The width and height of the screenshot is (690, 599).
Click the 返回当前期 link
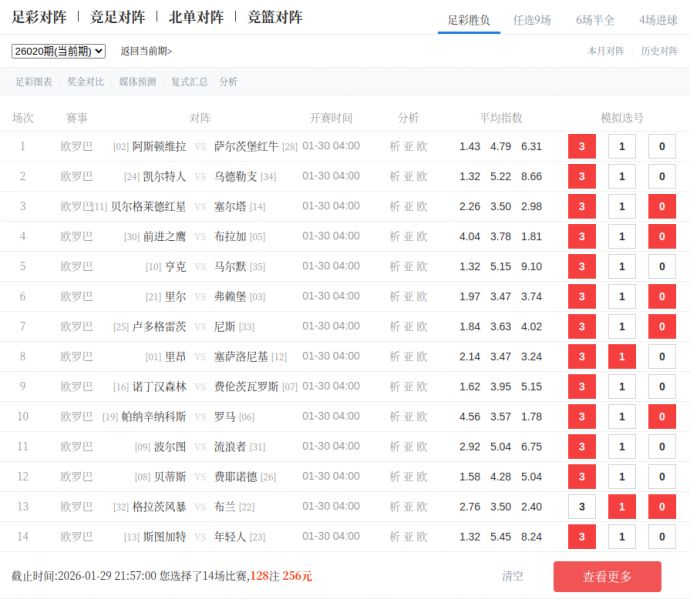[146, 51]
